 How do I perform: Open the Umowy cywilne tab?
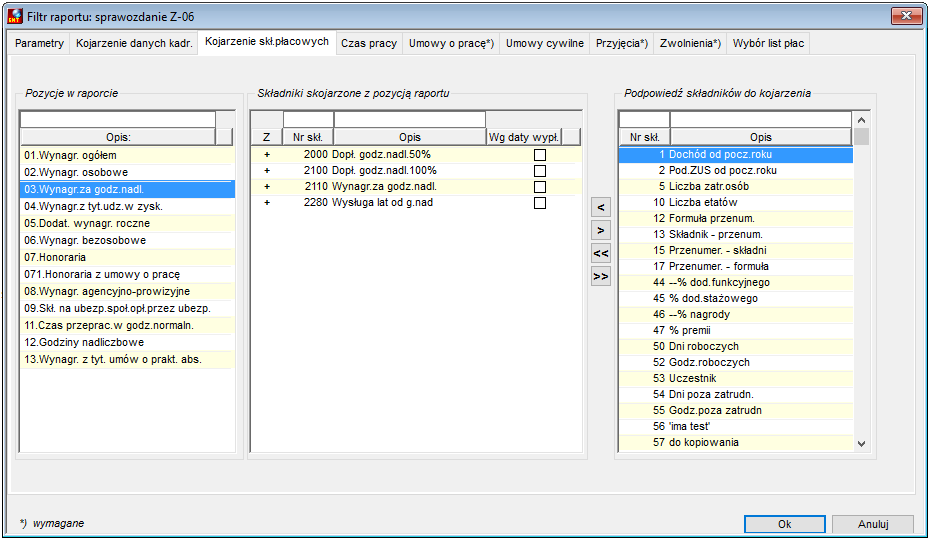pos(544,43)
